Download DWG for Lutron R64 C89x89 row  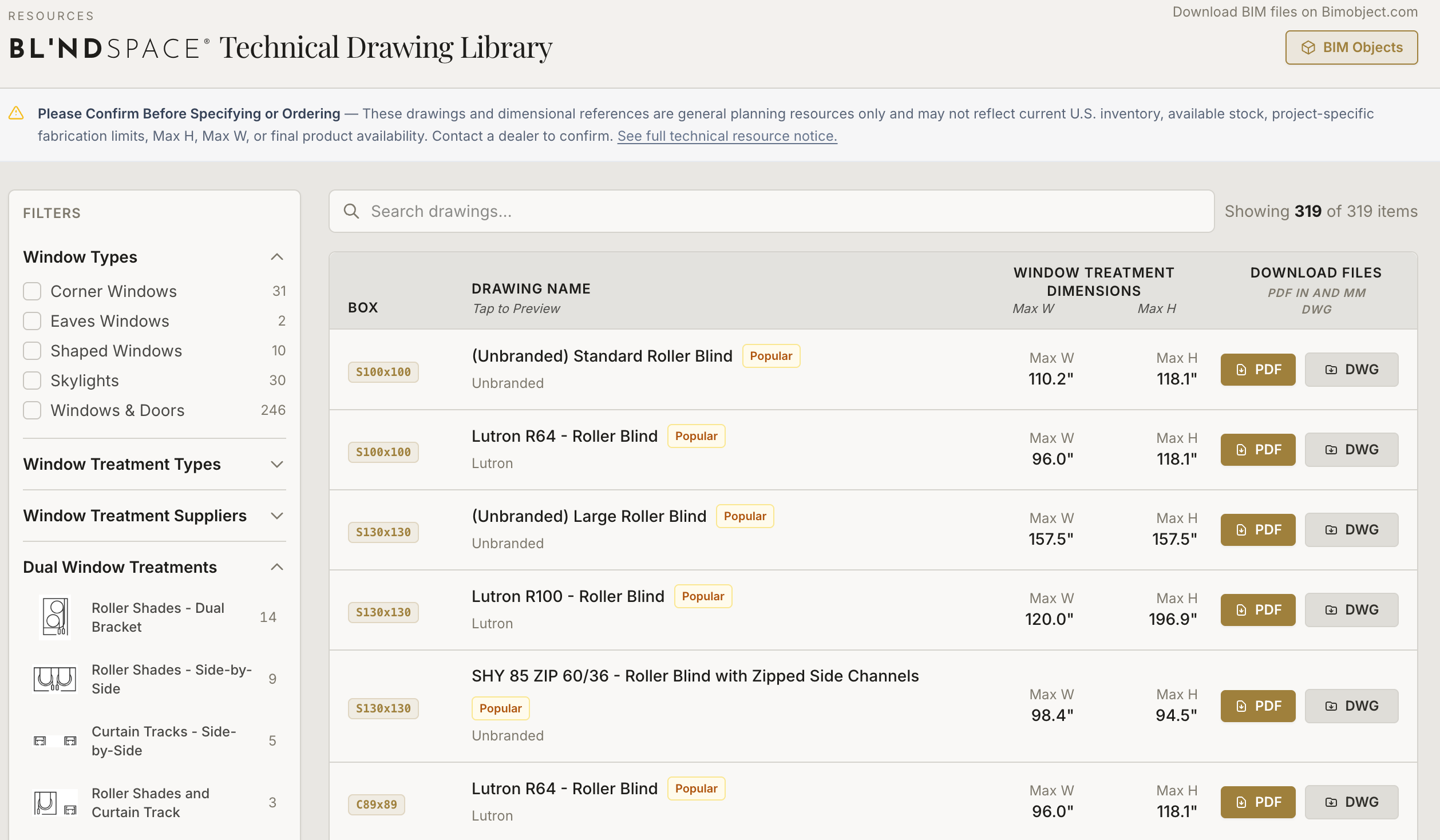[1352, 802]
